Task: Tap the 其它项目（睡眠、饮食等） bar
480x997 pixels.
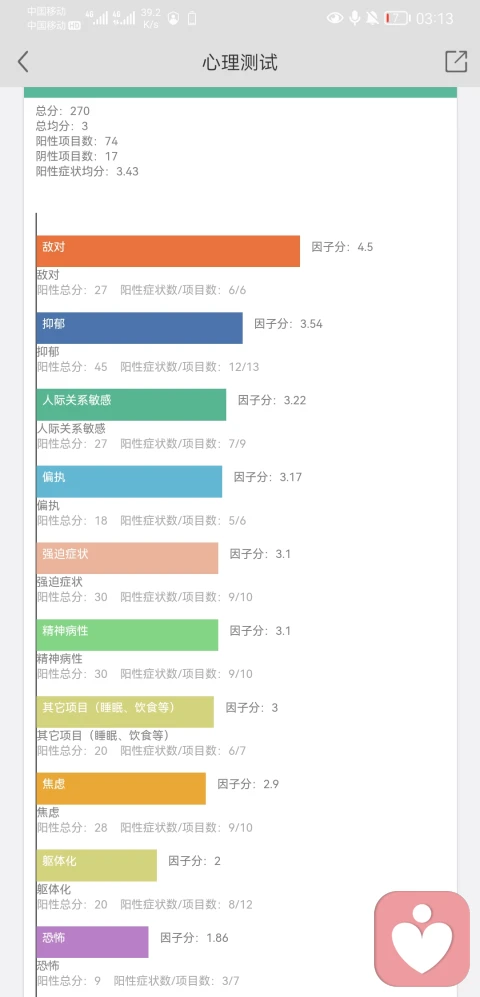Action: pos(125,712)
